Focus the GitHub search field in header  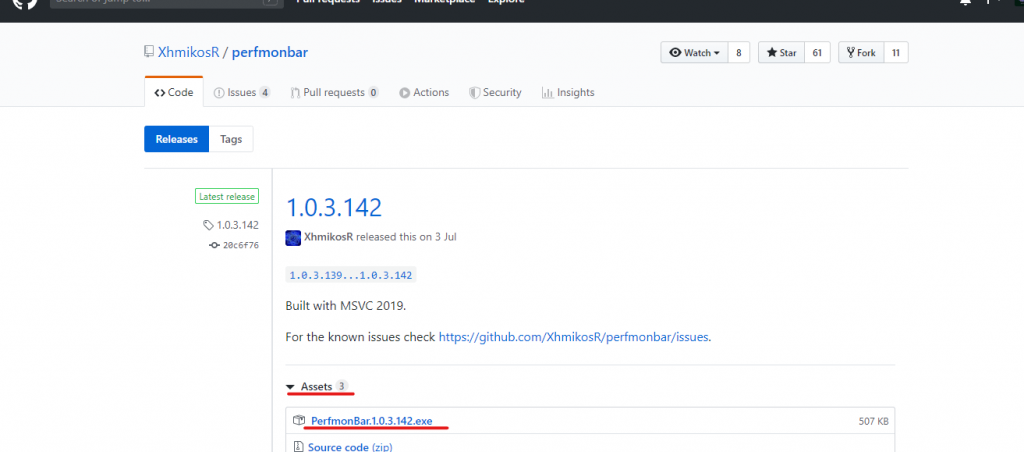[x=167, y=3]
